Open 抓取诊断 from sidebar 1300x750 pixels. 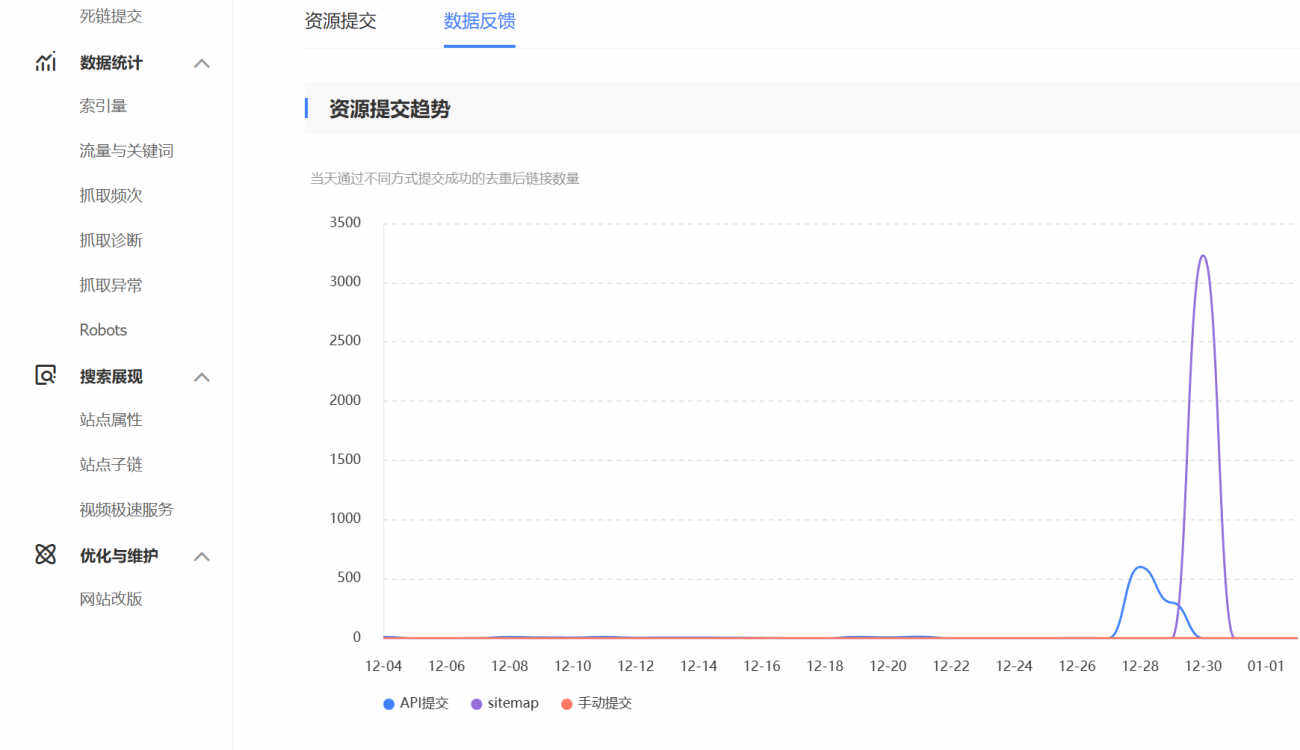click(111, 240)
